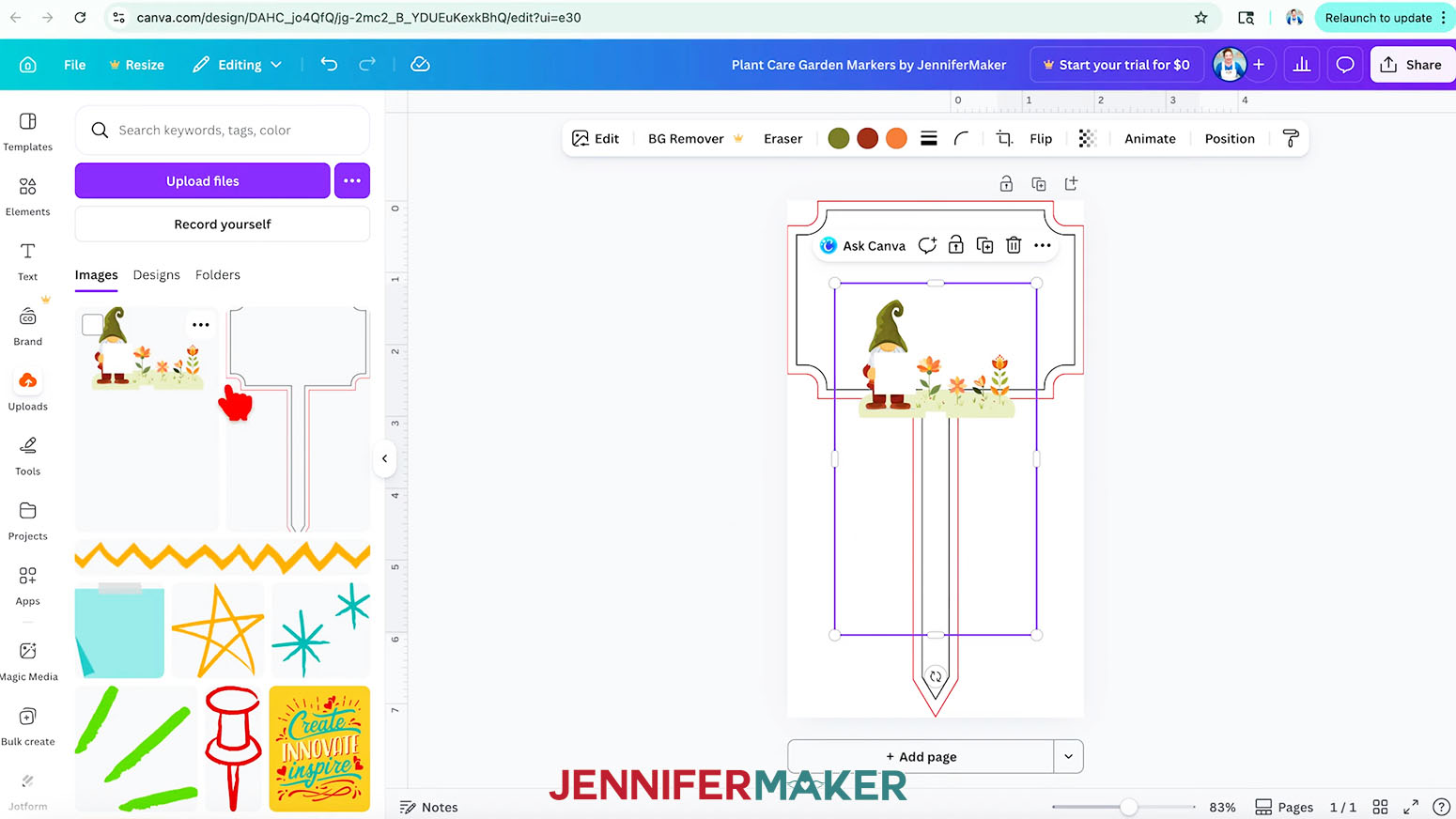Switch to the Designs tab
The width and height of the screenshot is (1456, 819).
(157, 275)
